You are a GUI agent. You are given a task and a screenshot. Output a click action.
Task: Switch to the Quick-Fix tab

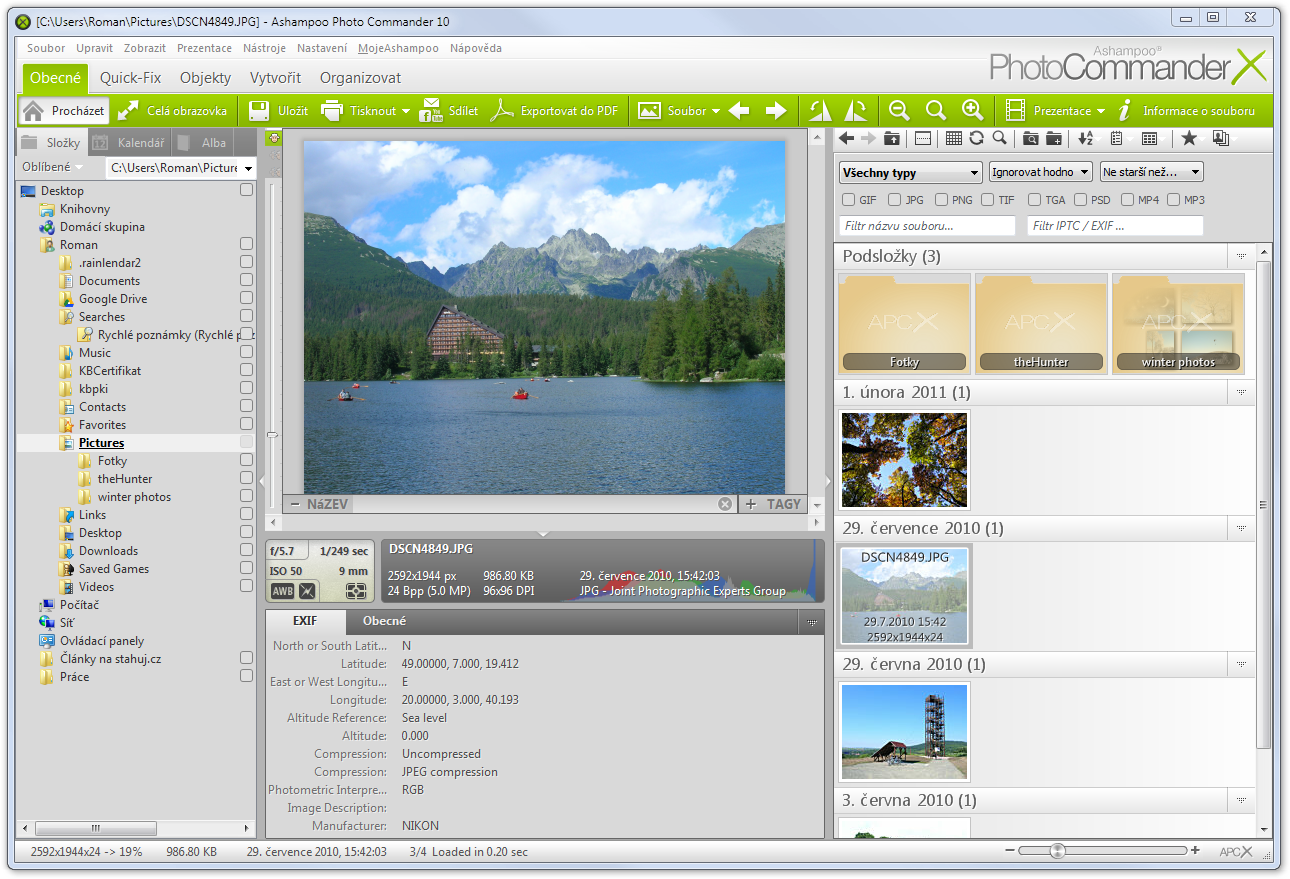[x=130, y=78]
